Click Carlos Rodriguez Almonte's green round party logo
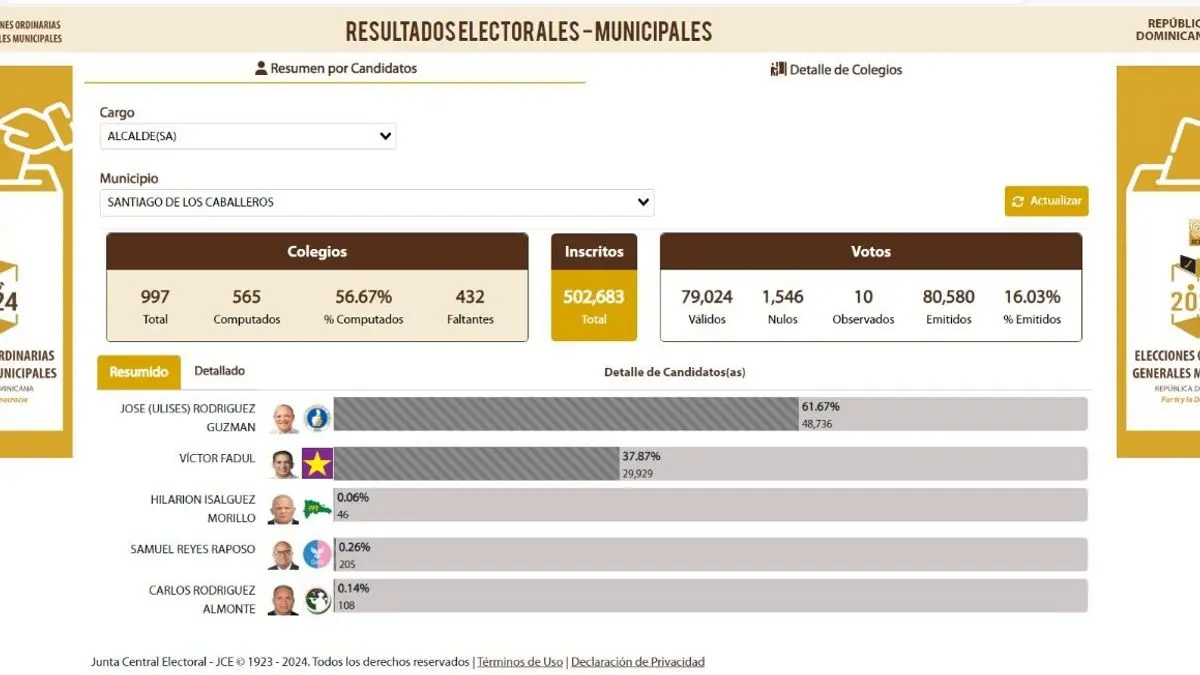 [318, 600]
